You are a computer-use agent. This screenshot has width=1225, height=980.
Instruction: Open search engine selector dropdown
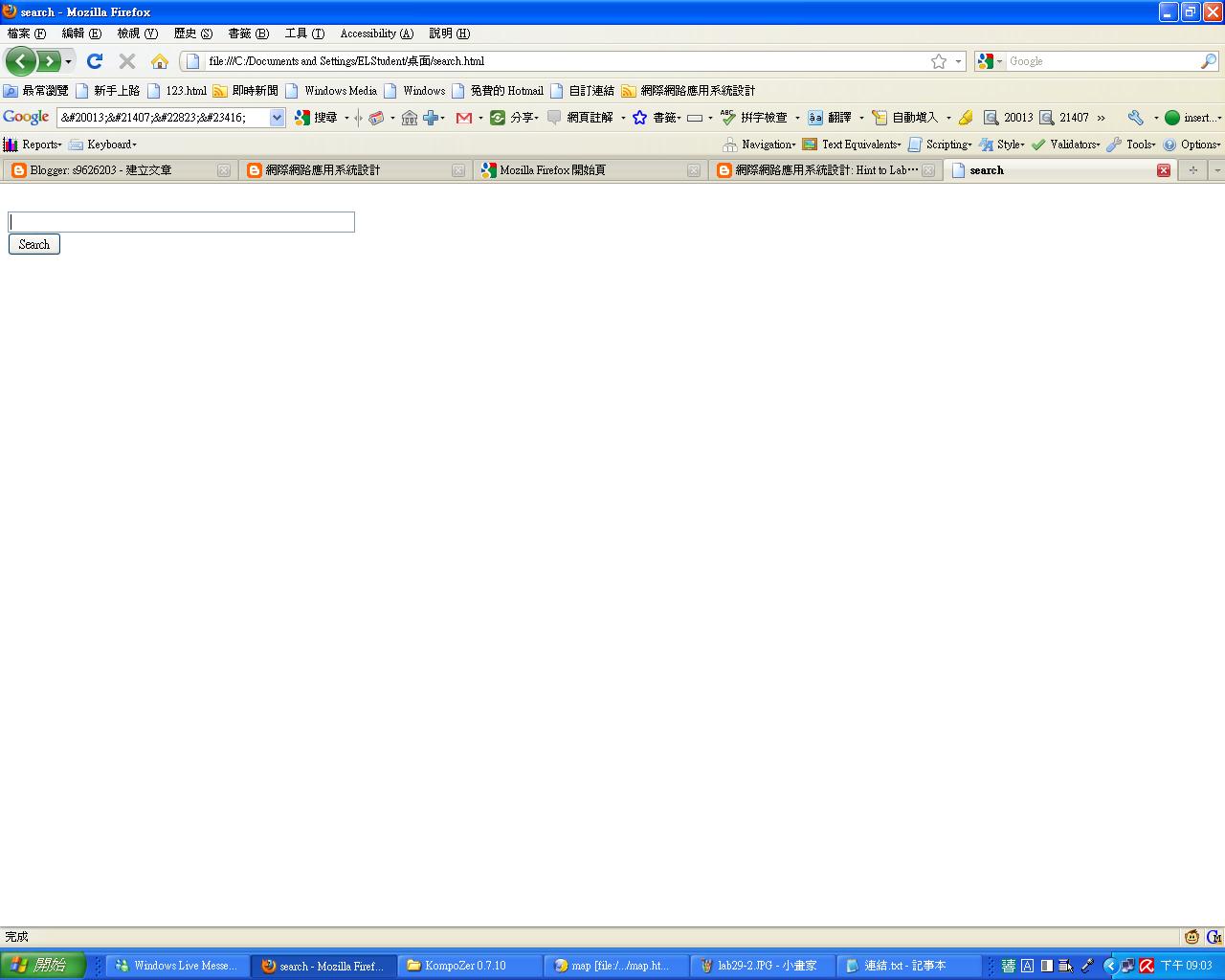(990, 61)
